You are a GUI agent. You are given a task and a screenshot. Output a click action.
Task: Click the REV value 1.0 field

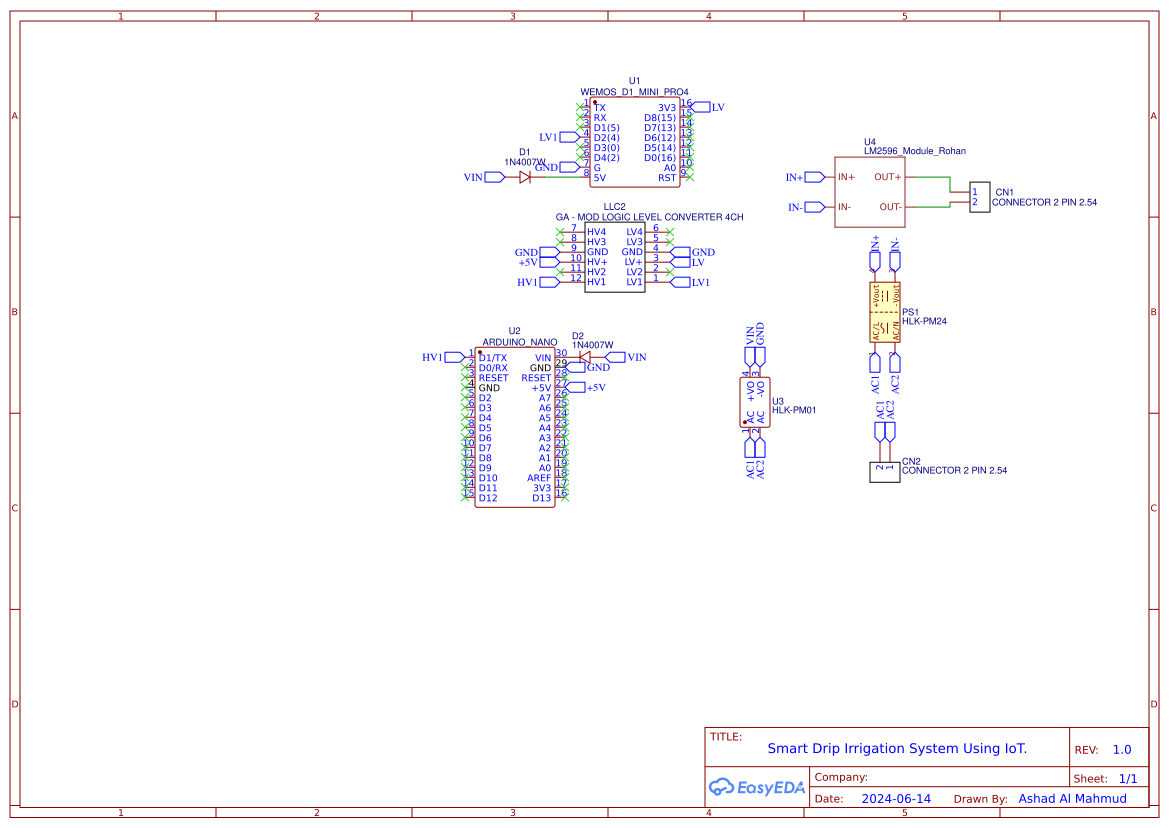pos(1124,748)
